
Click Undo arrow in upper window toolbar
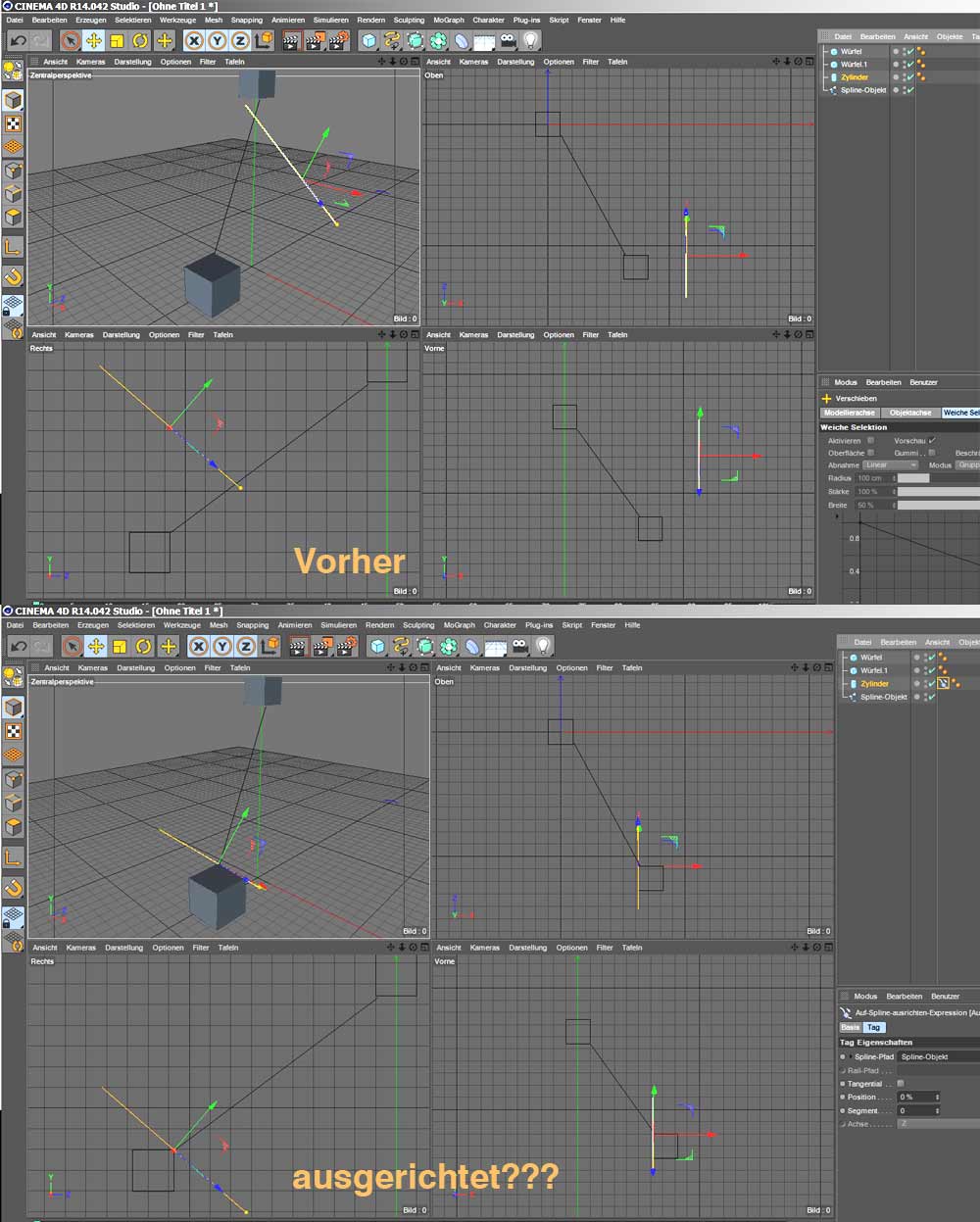click(18, 40)
